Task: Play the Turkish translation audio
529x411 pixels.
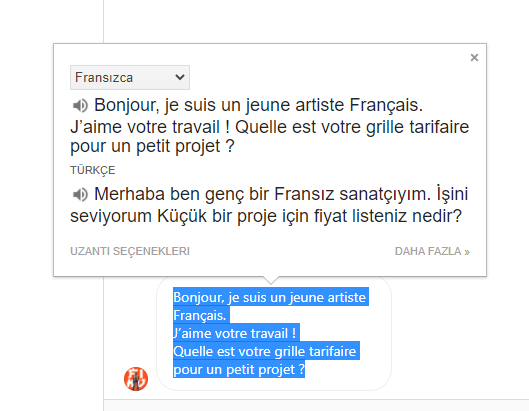Action: click(80, 194)
